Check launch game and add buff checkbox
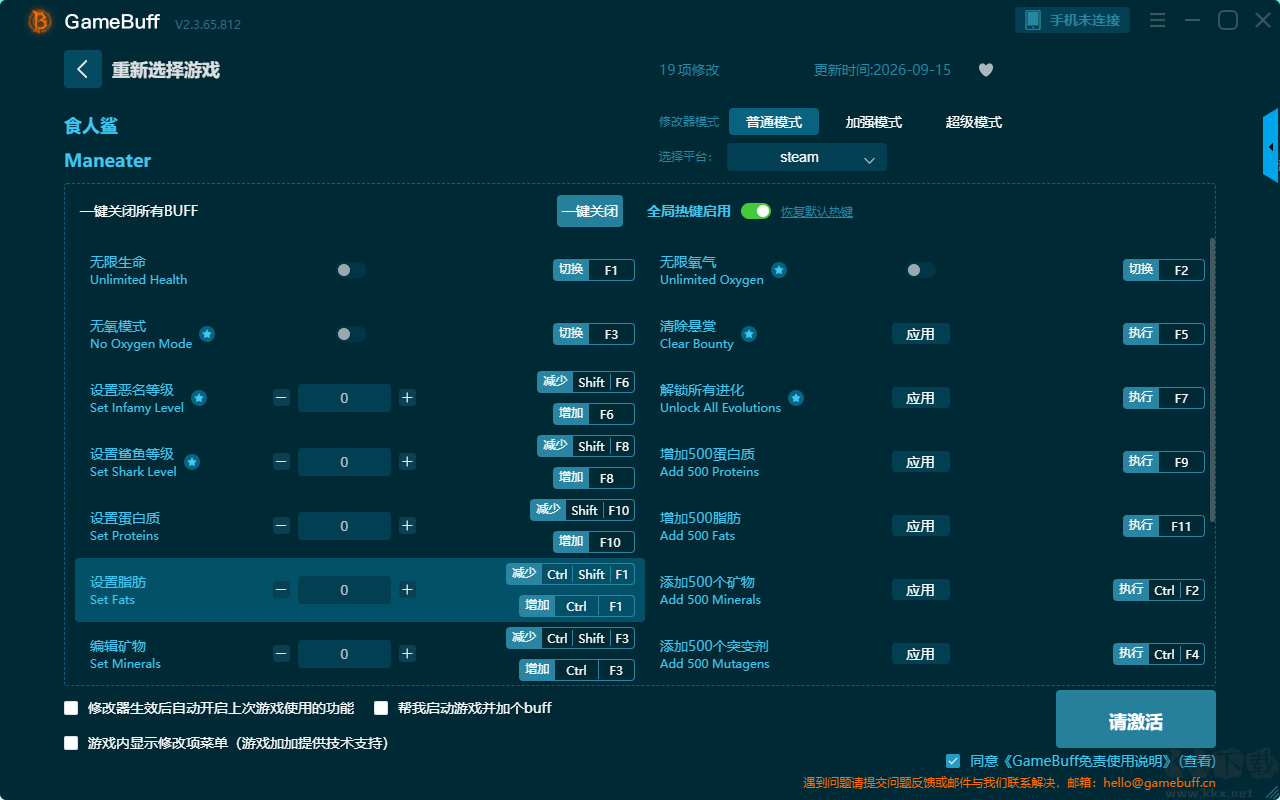 click(x=381, y=708)
